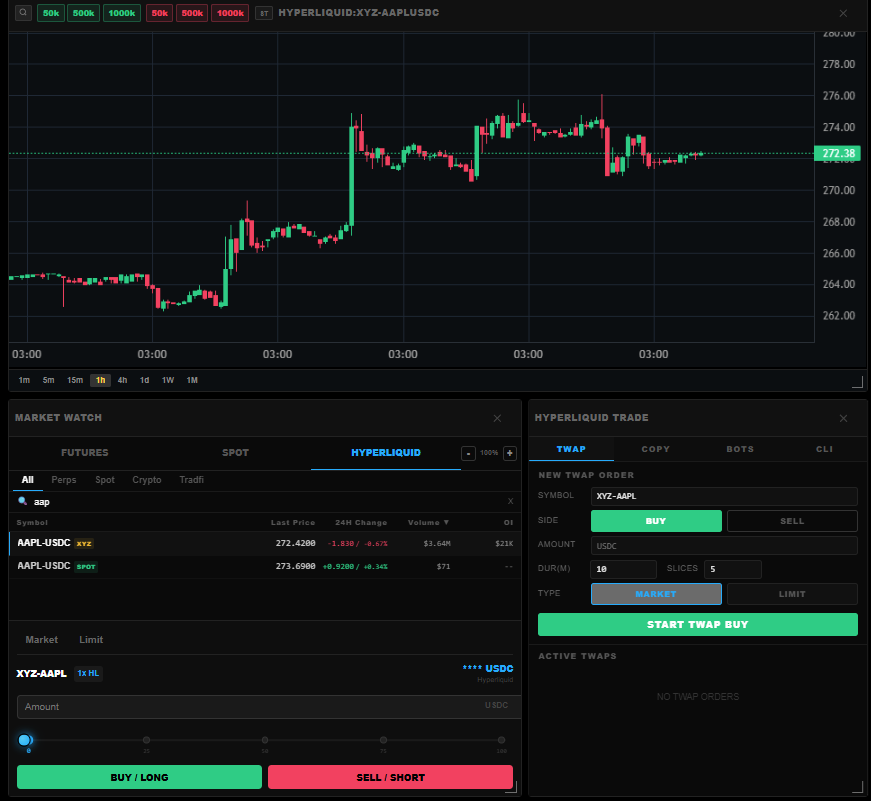871x801 pixels.
Task: Click the magnifier icon in symbol search
Action: [23, 501]
